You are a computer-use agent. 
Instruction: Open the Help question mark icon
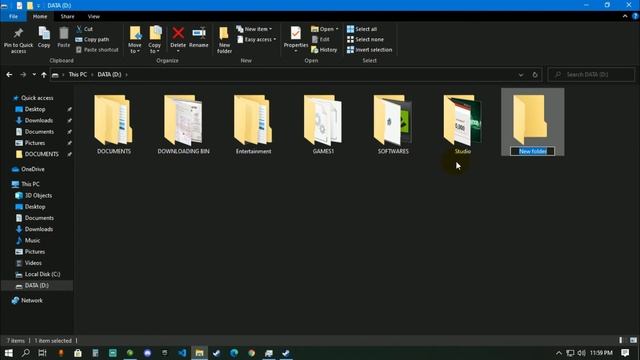[x=635, y=16]
